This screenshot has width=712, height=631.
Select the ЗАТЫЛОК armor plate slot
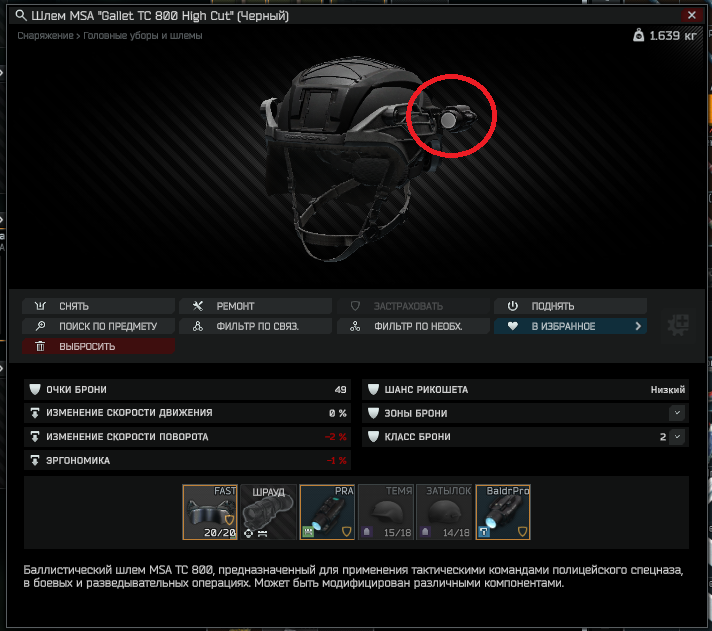445,512
